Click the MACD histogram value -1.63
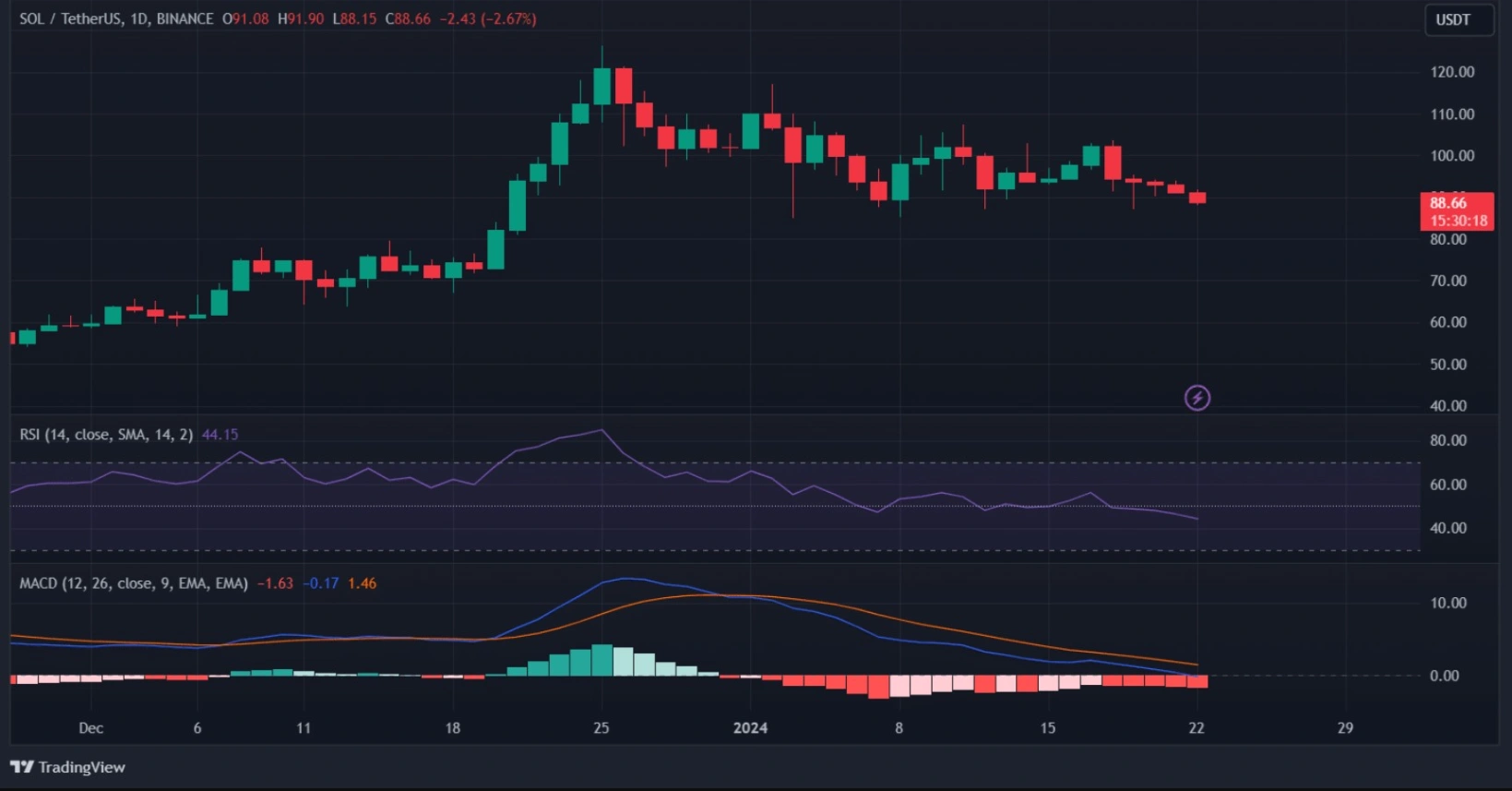1512x791 pixels. (x=275, y=583)
